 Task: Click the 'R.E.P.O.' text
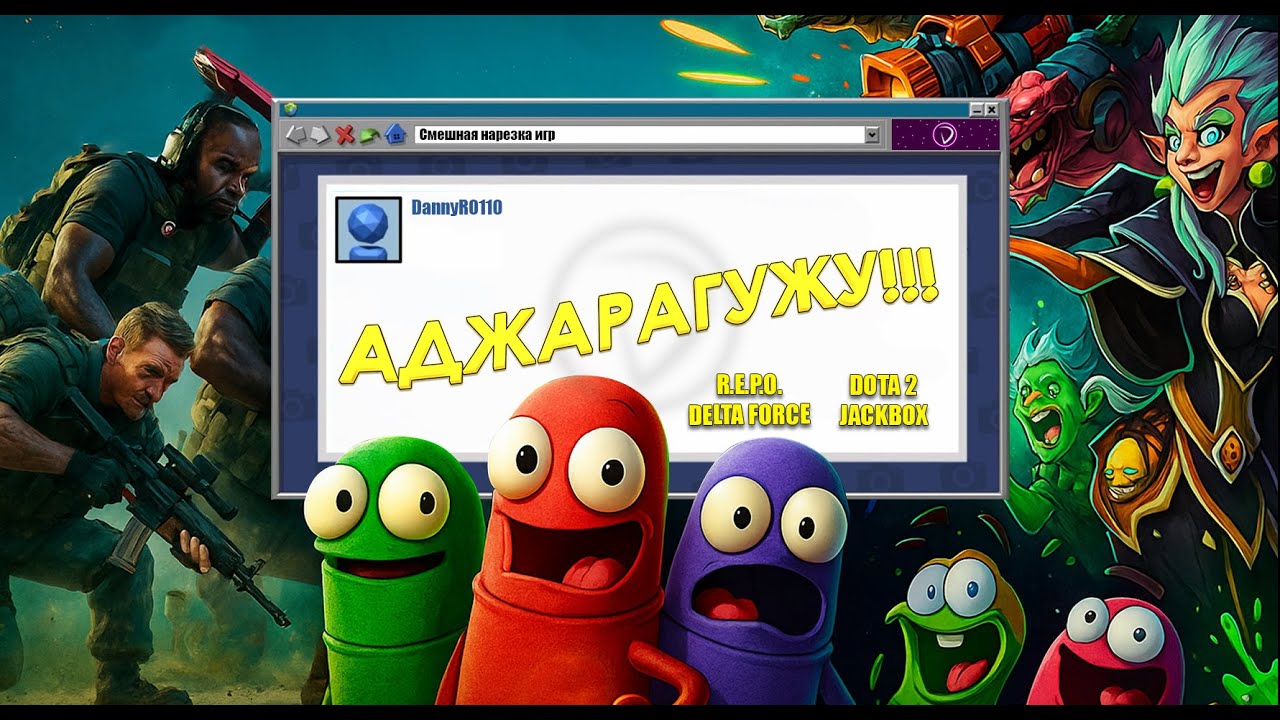coord(749,386)
